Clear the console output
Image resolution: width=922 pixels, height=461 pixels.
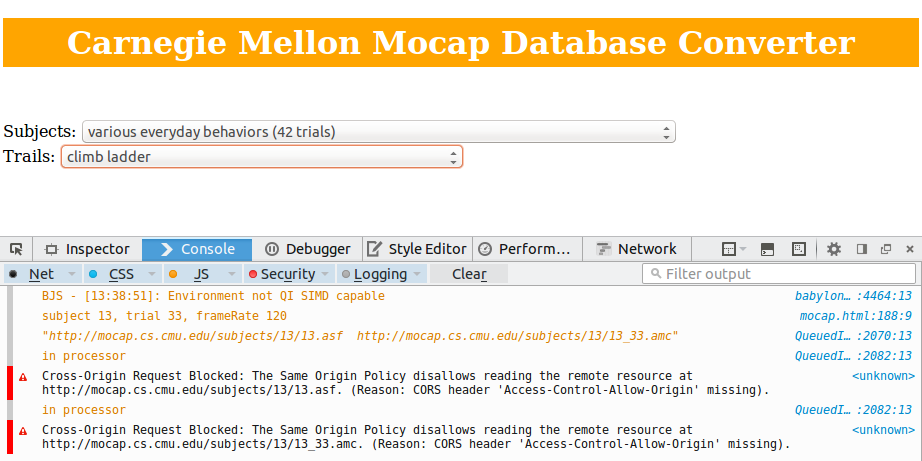click(x=469, y=274)
